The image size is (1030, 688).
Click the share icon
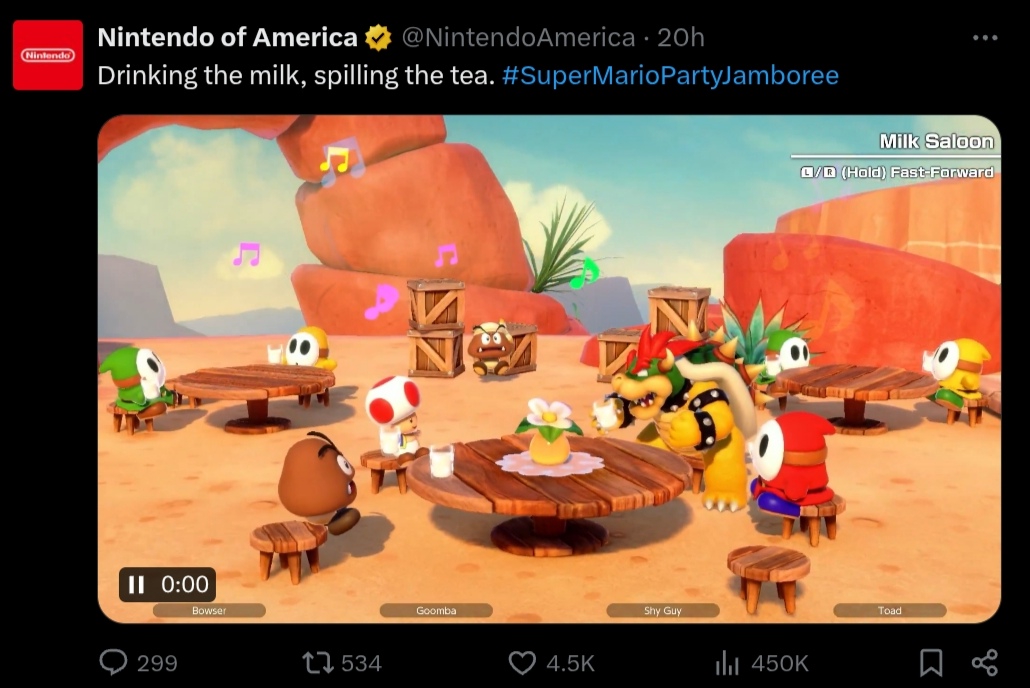pyautogui.click(x=985, y=662)
